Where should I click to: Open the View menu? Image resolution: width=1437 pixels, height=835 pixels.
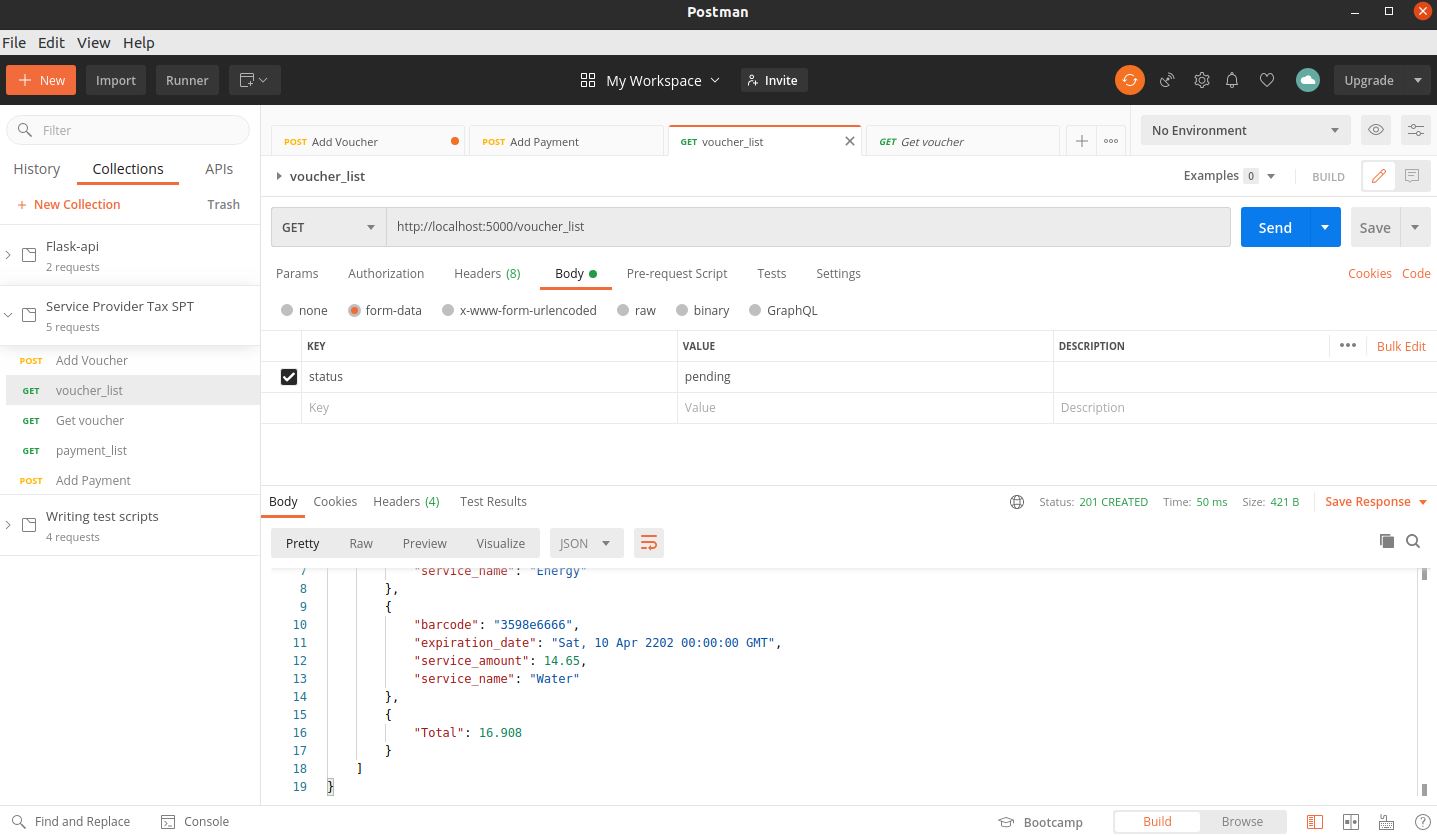point(93,42)
